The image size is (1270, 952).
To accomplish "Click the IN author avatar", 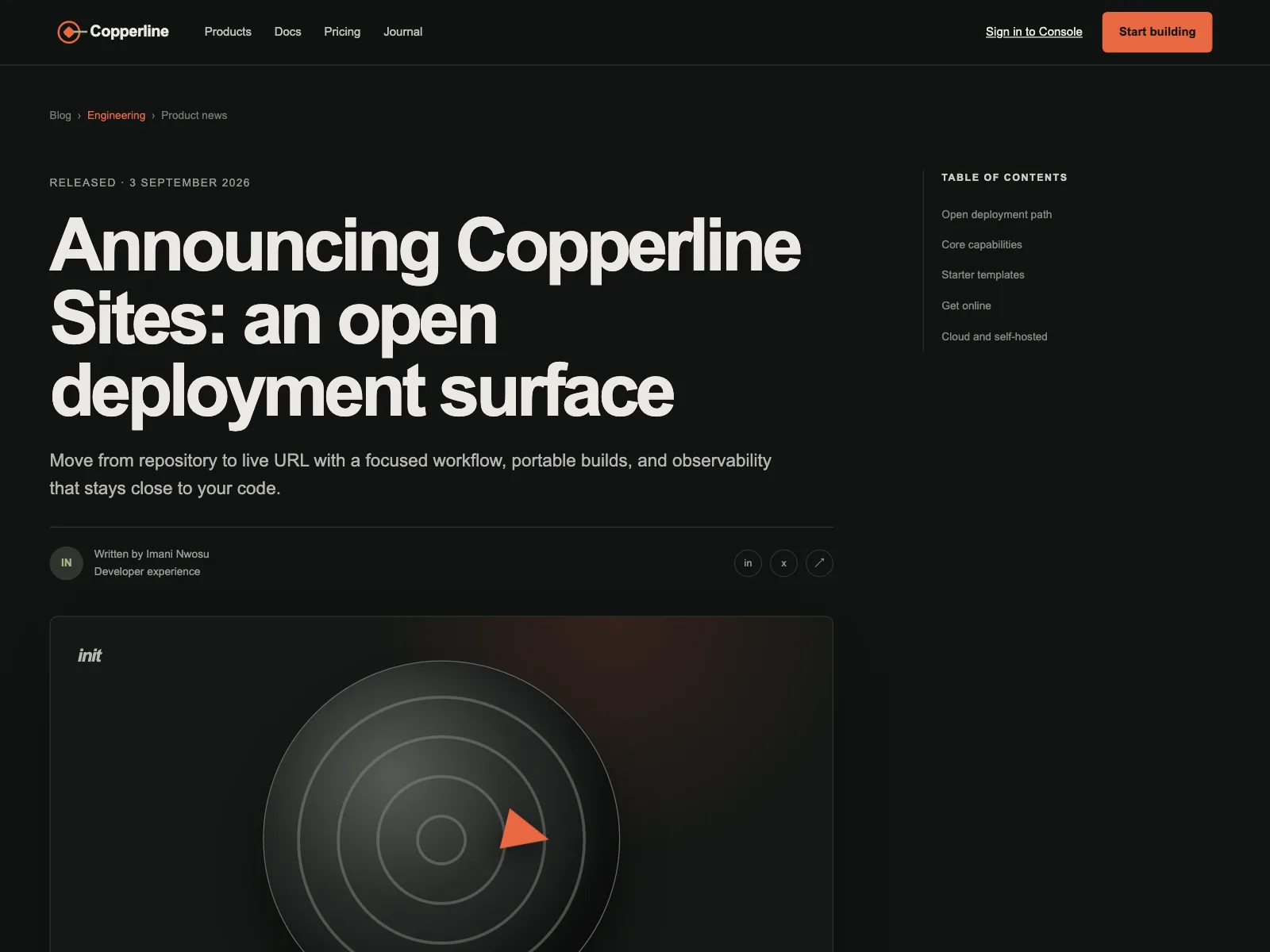I will click(67, 563).
